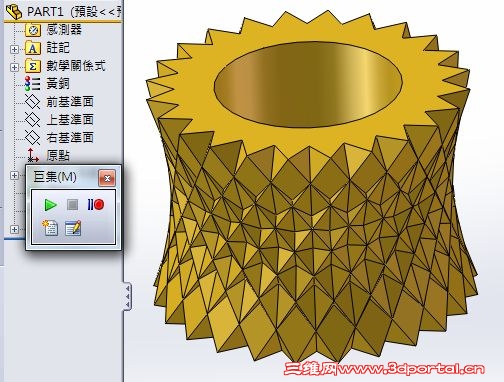Select the 數學關係式 tree item text

point(76,66)
